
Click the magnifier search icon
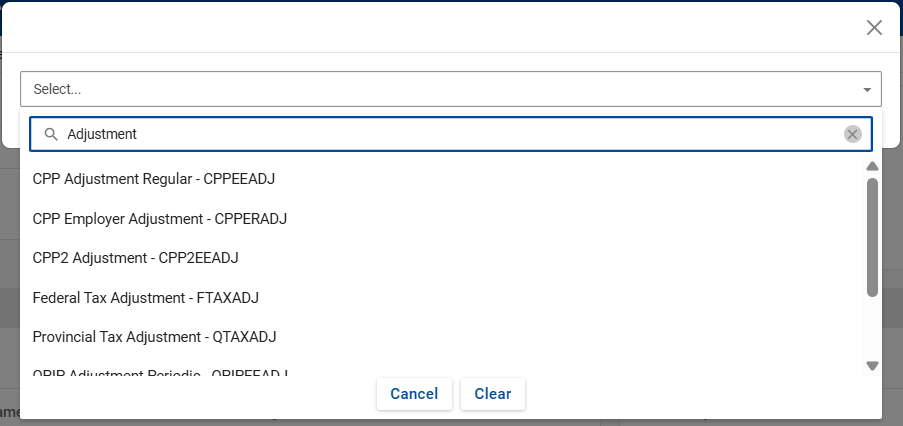pos(51,134)
